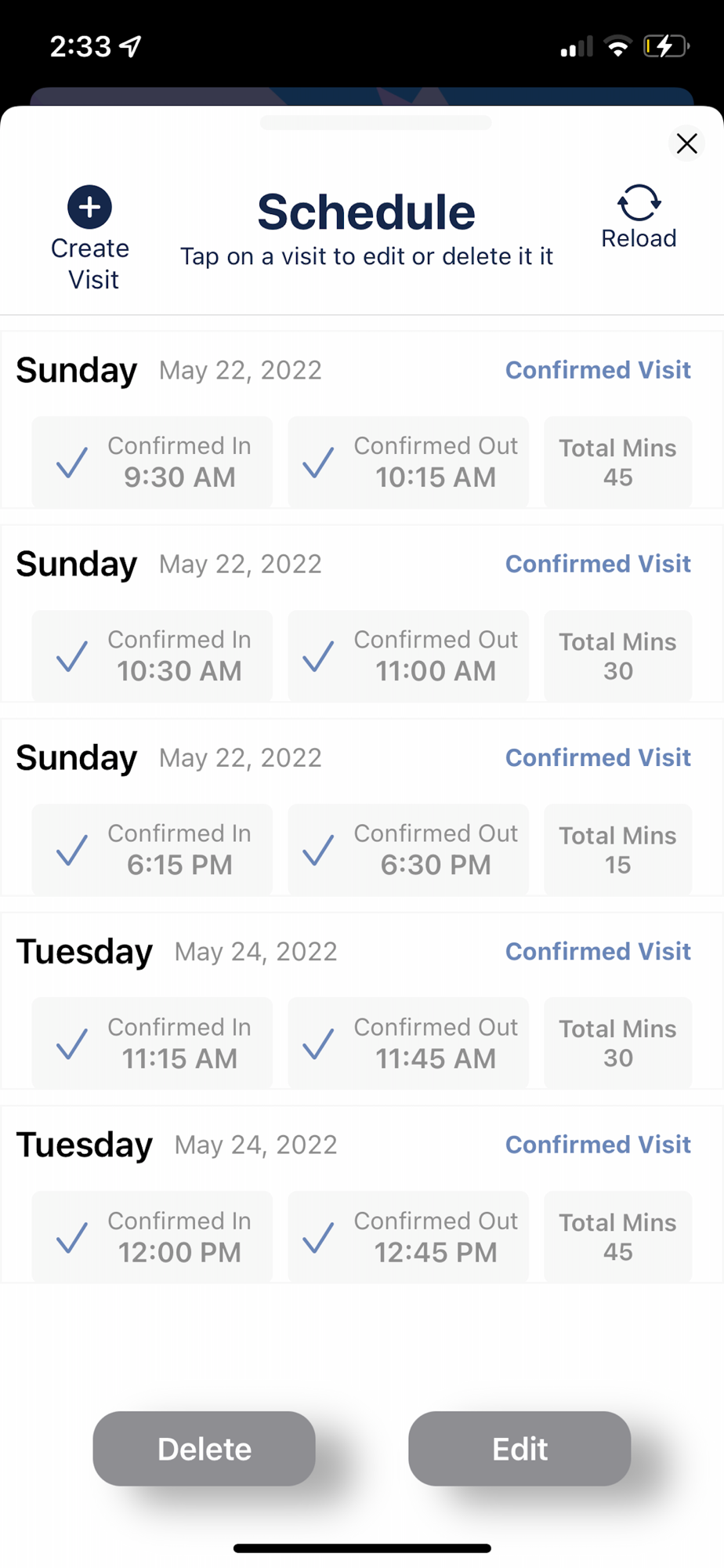The image size is (724, 1568).
Task: Tap the Reload circular arrows icon
Action: pyautogui.click(x=639, y=203)
